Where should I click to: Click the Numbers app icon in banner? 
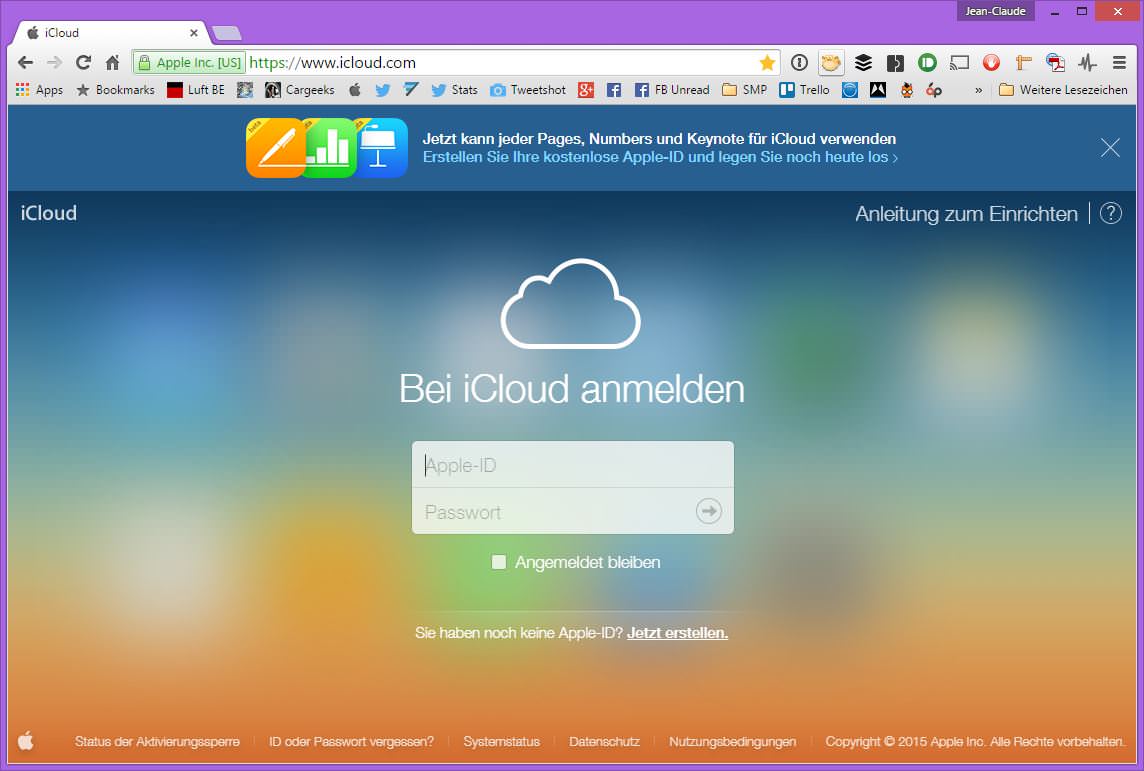(329, 148)
